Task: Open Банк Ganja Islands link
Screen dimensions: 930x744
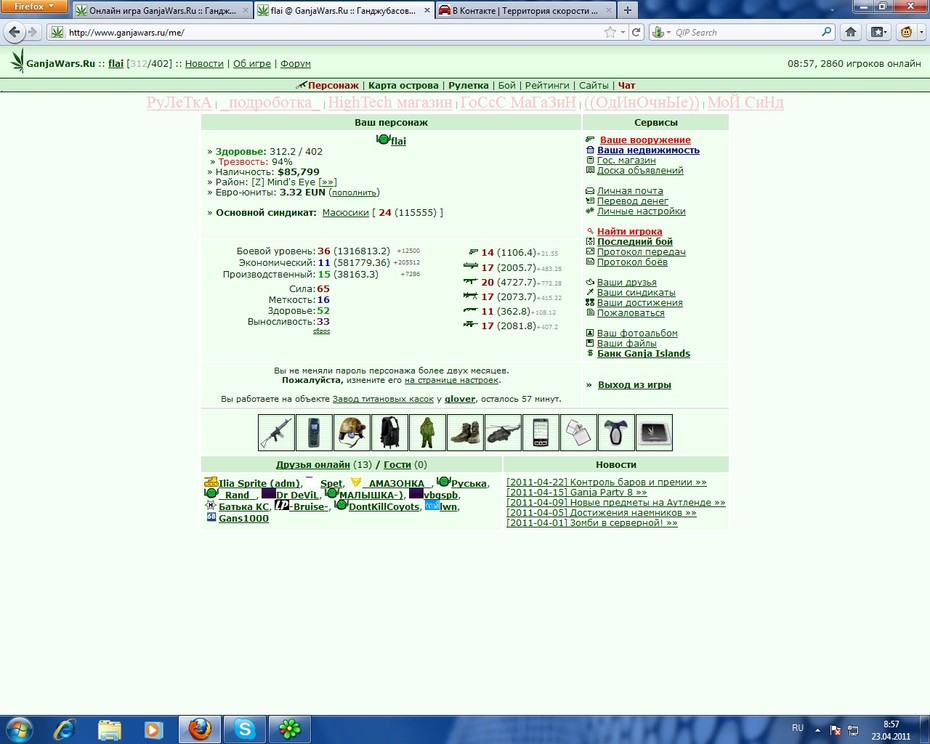Action: point(644,354)
